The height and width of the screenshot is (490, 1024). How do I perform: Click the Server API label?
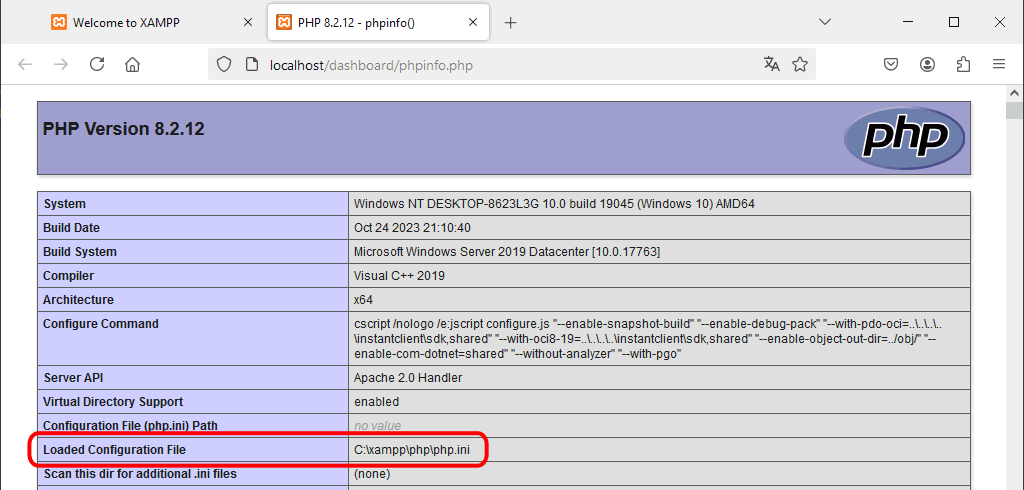pos(73,378)
